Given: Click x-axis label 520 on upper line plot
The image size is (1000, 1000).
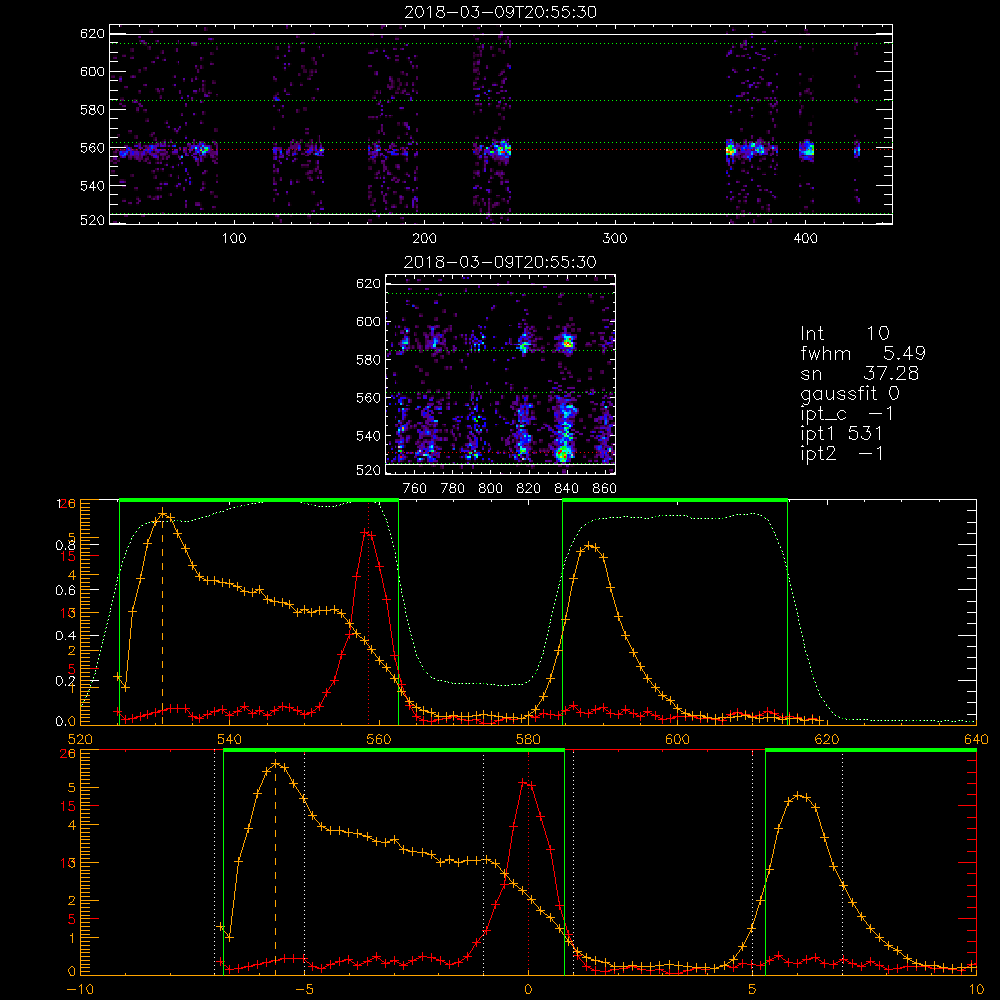Looking at the screenshot, I should (80, 739).
